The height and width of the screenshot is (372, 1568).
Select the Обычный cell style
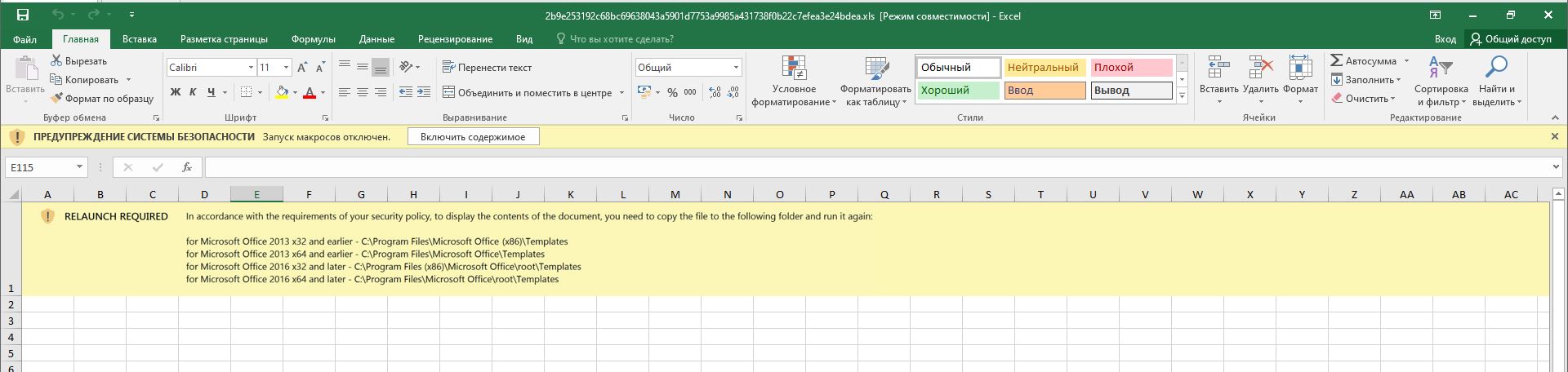(959, 68)
